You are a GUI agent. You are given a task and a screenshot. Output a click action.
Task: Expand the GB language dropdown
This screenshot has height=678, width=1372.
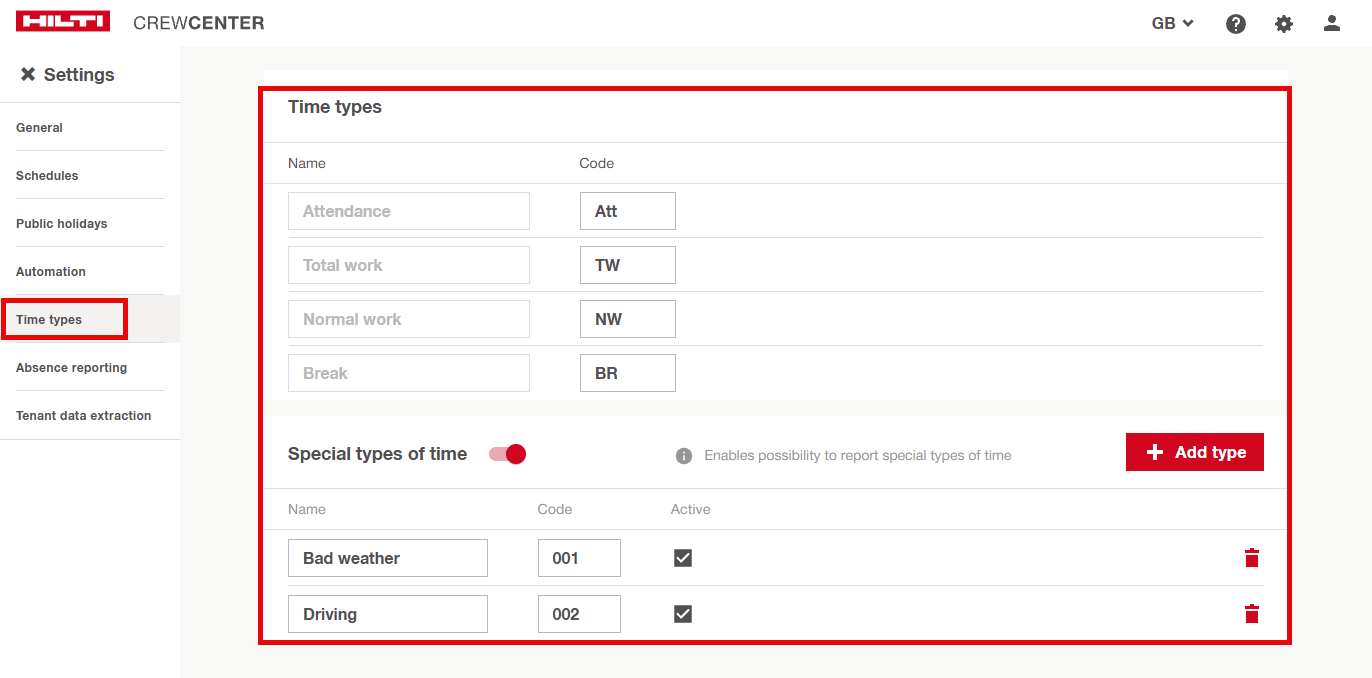point(1172,23)
